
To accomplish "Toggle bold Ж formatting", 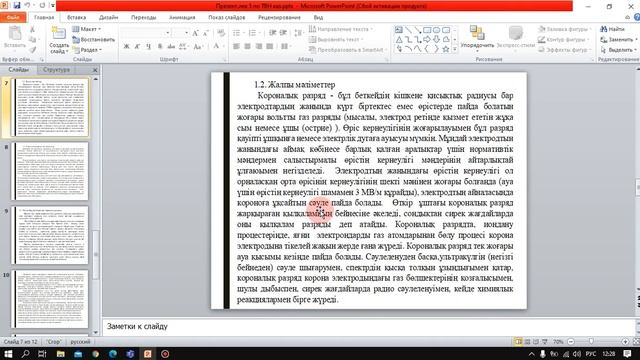I will tap(127, 47).
